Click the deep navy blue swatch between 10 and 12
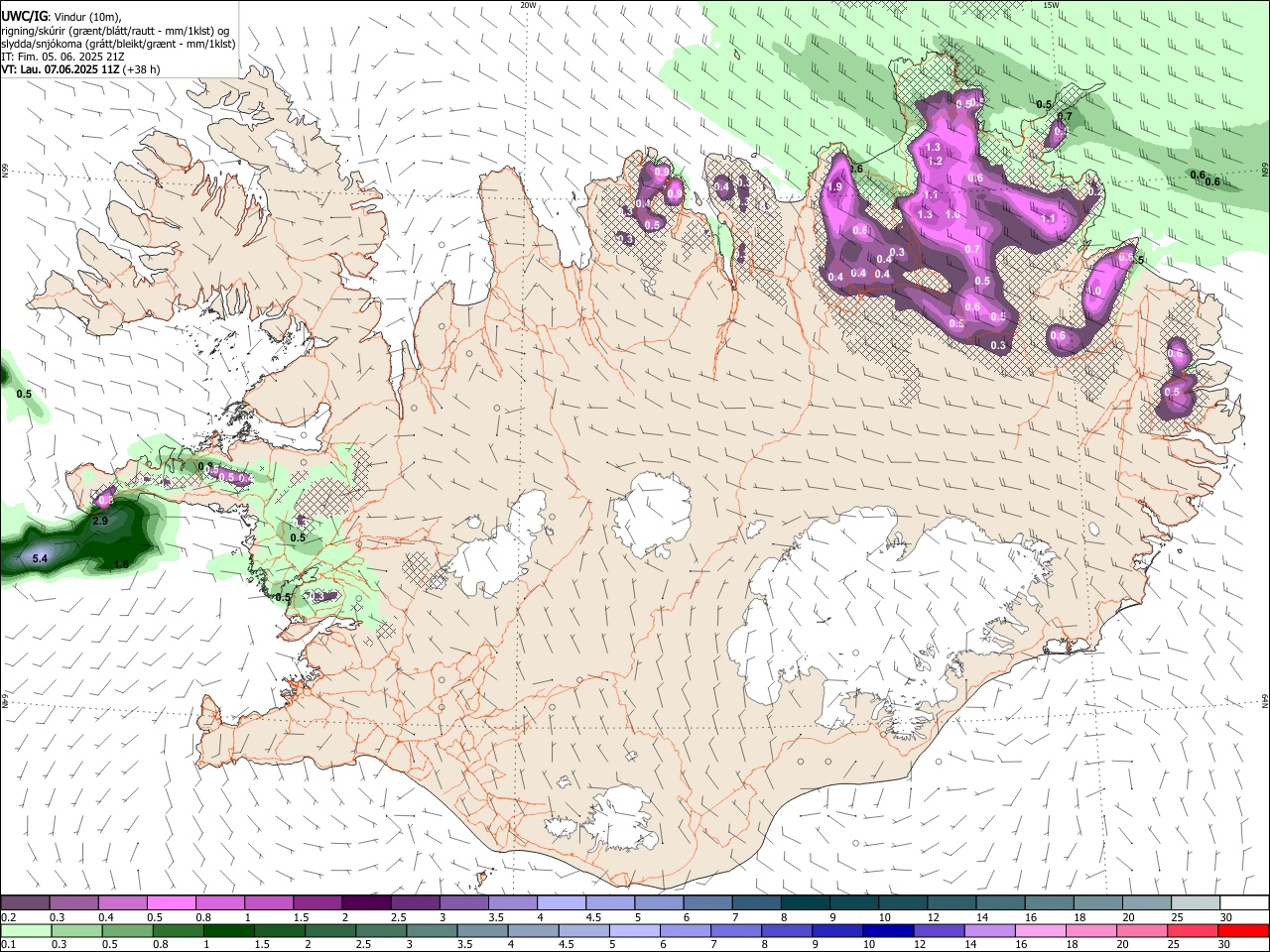1270x952 pixels. pyautogui.click(x=886, y=931)
